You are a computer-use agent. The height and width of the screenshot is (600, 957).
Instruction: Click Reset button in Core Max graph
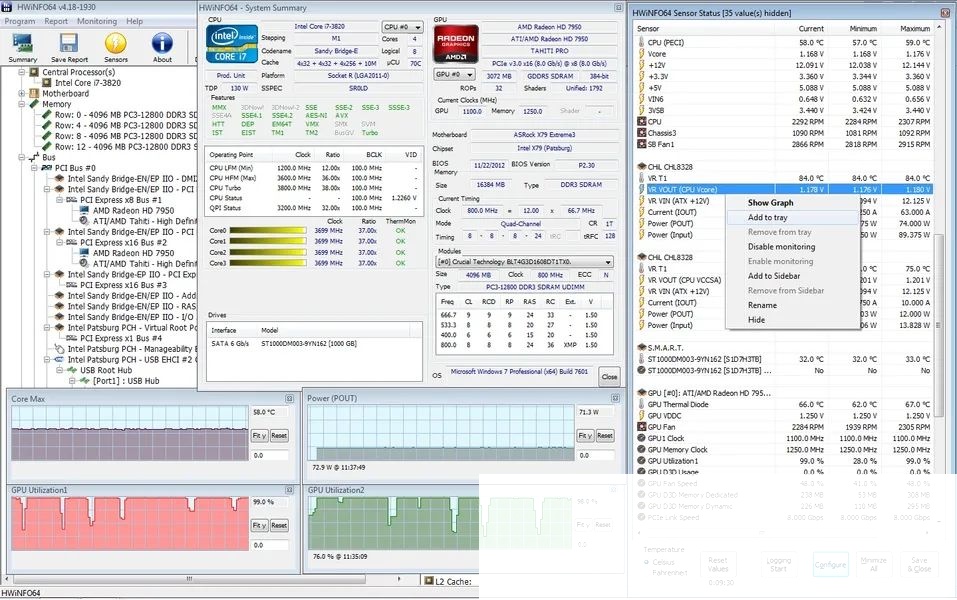click(279, 436)
